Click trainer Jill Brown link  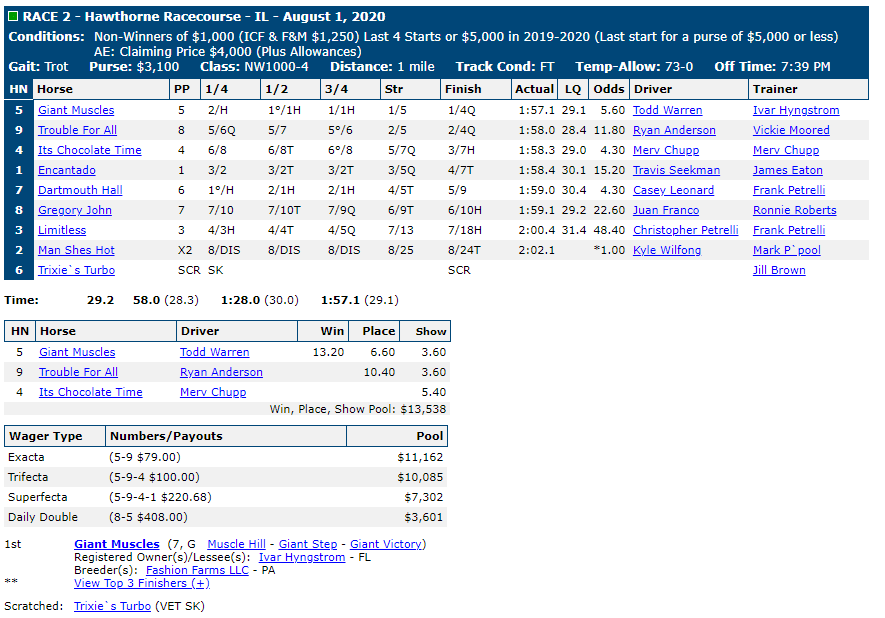point(779,270)
